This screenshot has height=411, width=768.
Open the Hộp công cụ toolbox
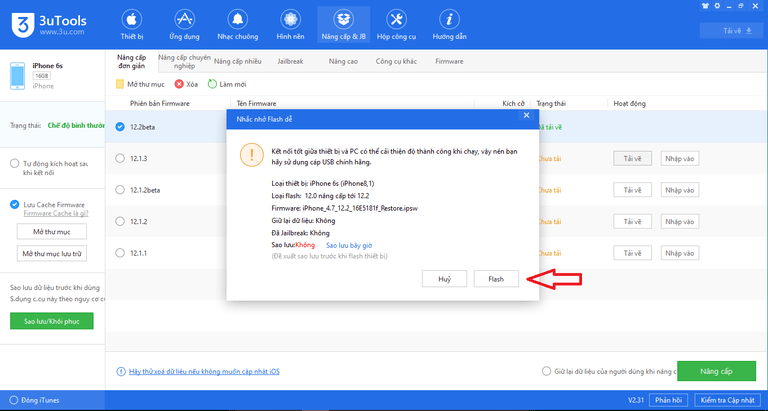(396, 24)
